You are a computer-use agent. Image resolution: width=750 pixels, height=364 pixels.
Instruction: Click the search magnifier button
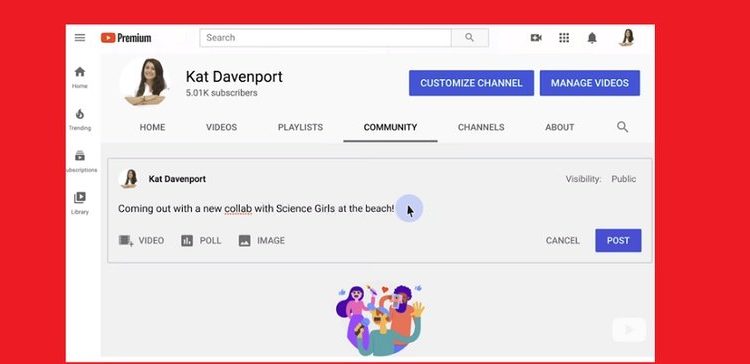pos(469,38)
